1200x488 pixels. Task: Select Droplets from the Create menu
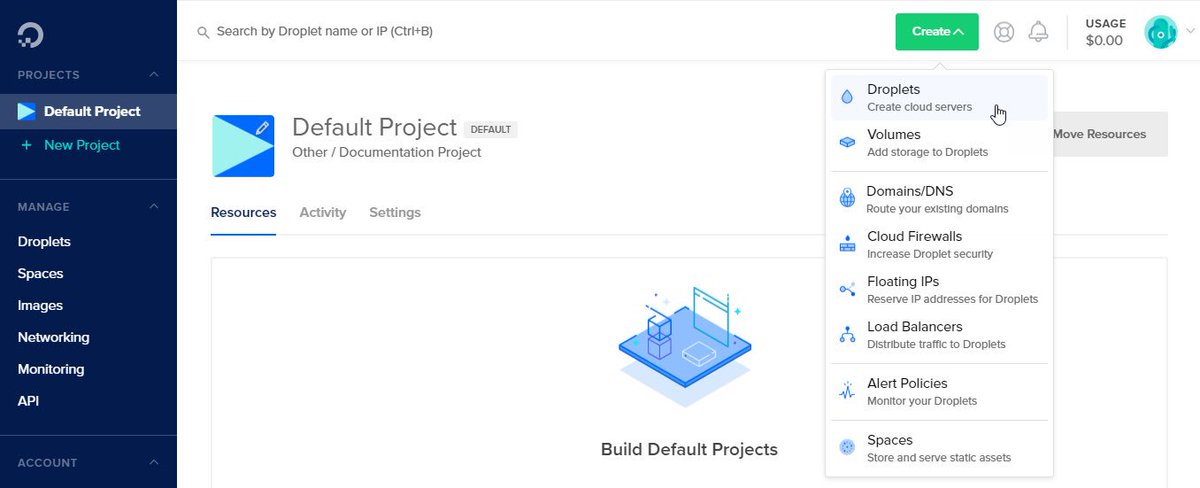tap(939, 98)
